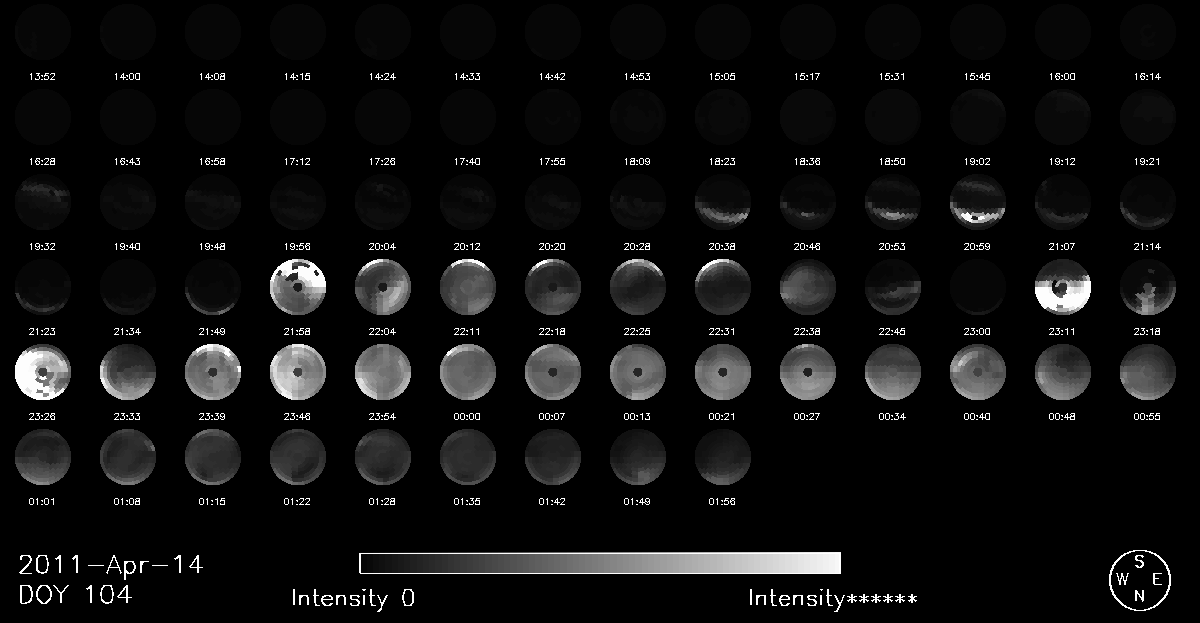
Task: Click the 'Intensity******' maximum scale label
Action: pos(833,599)
